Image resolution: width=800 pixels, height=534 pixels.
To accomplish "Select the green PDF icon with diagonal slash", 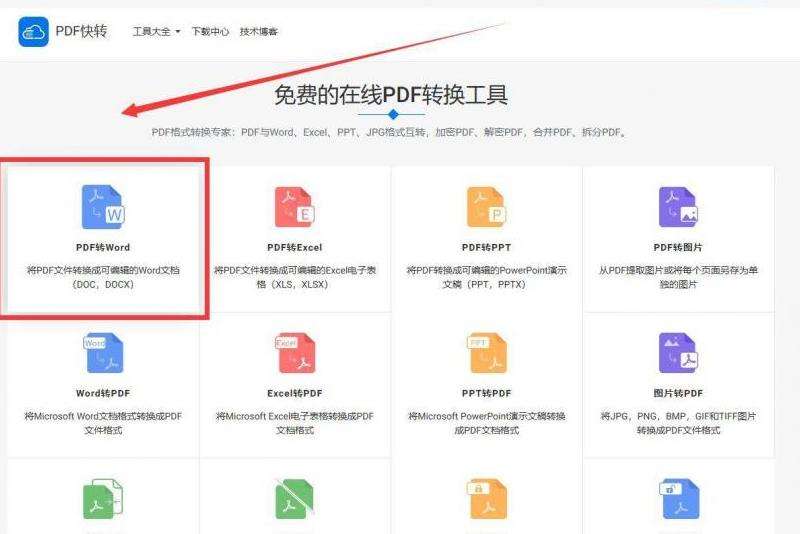I will pyautogui.click(x=294, y=499).
